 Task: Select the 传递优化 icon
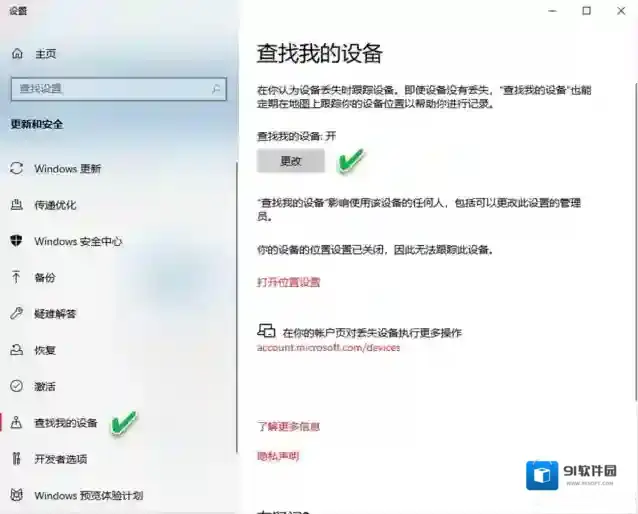point(16,204)
